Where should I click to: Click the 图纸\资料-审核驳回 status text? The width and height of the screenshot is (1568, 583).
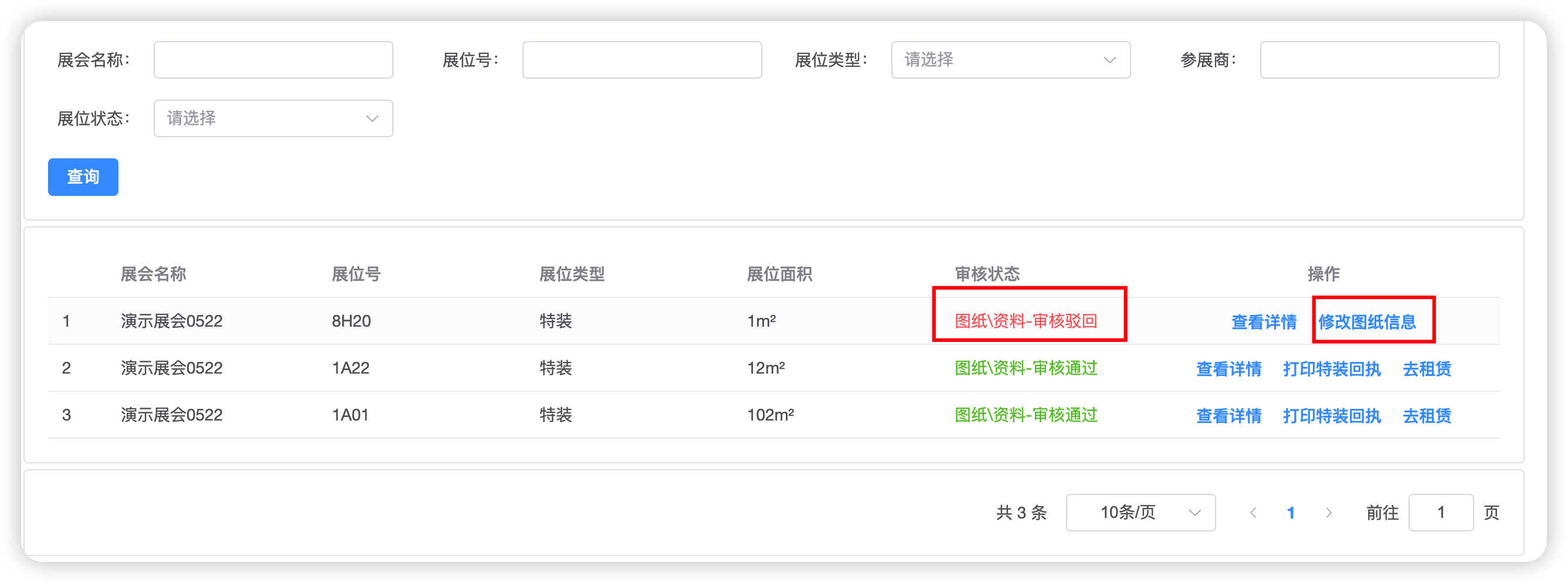pos(1026,321)
